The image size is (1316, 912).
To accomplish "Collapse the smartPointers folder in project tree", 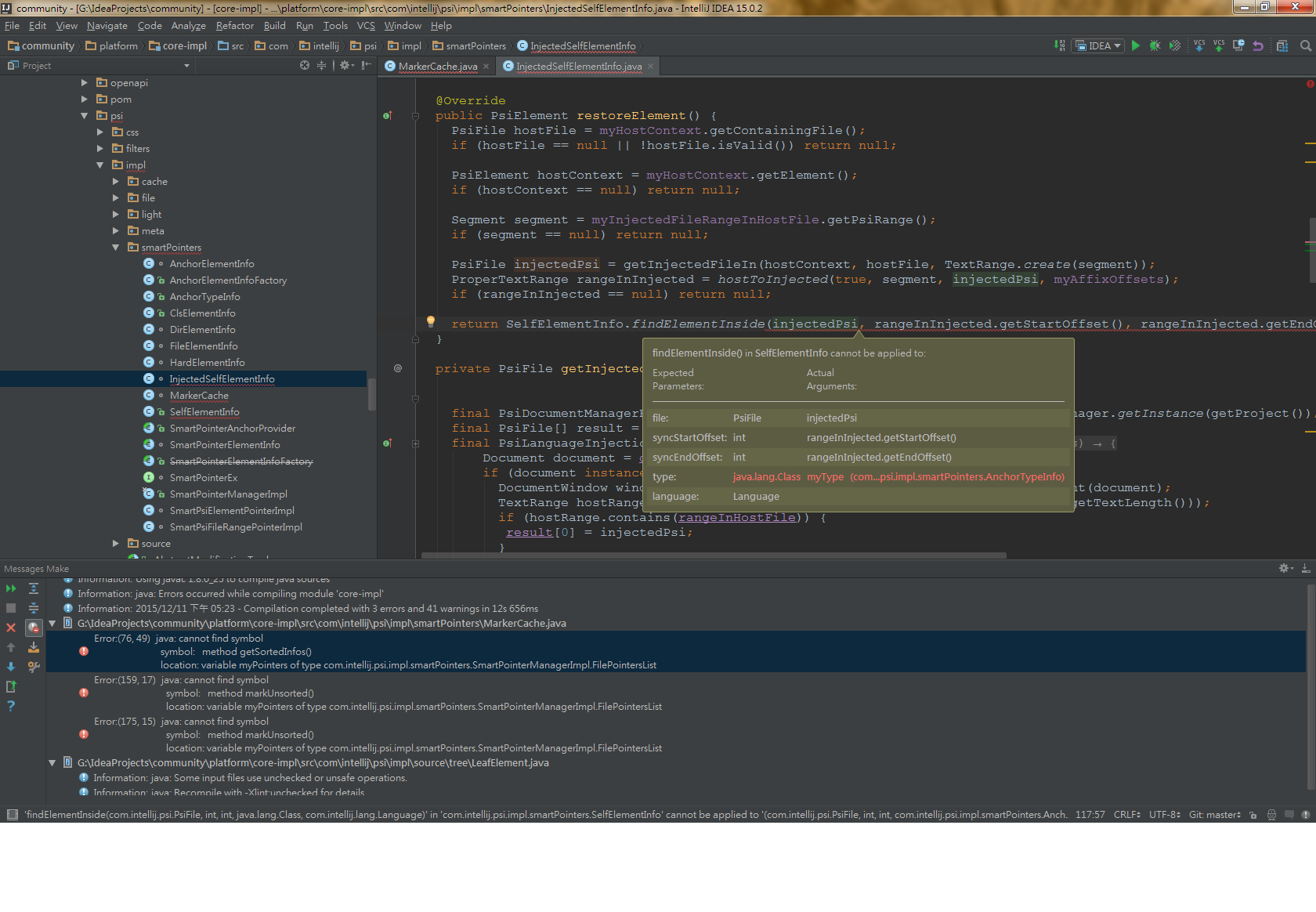I will pyautogui.click(x=116, y=248).
